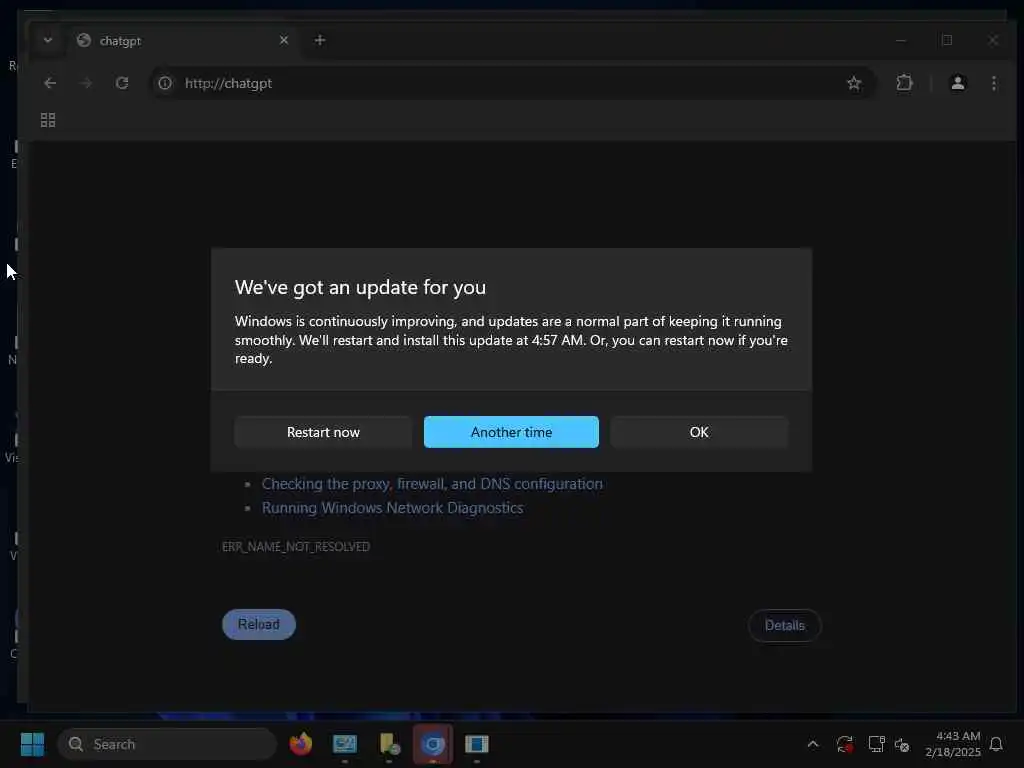Launch Firefox from the taskbar
The width and height of the screenshot is (1024, 768).
[x=300, y=744]
